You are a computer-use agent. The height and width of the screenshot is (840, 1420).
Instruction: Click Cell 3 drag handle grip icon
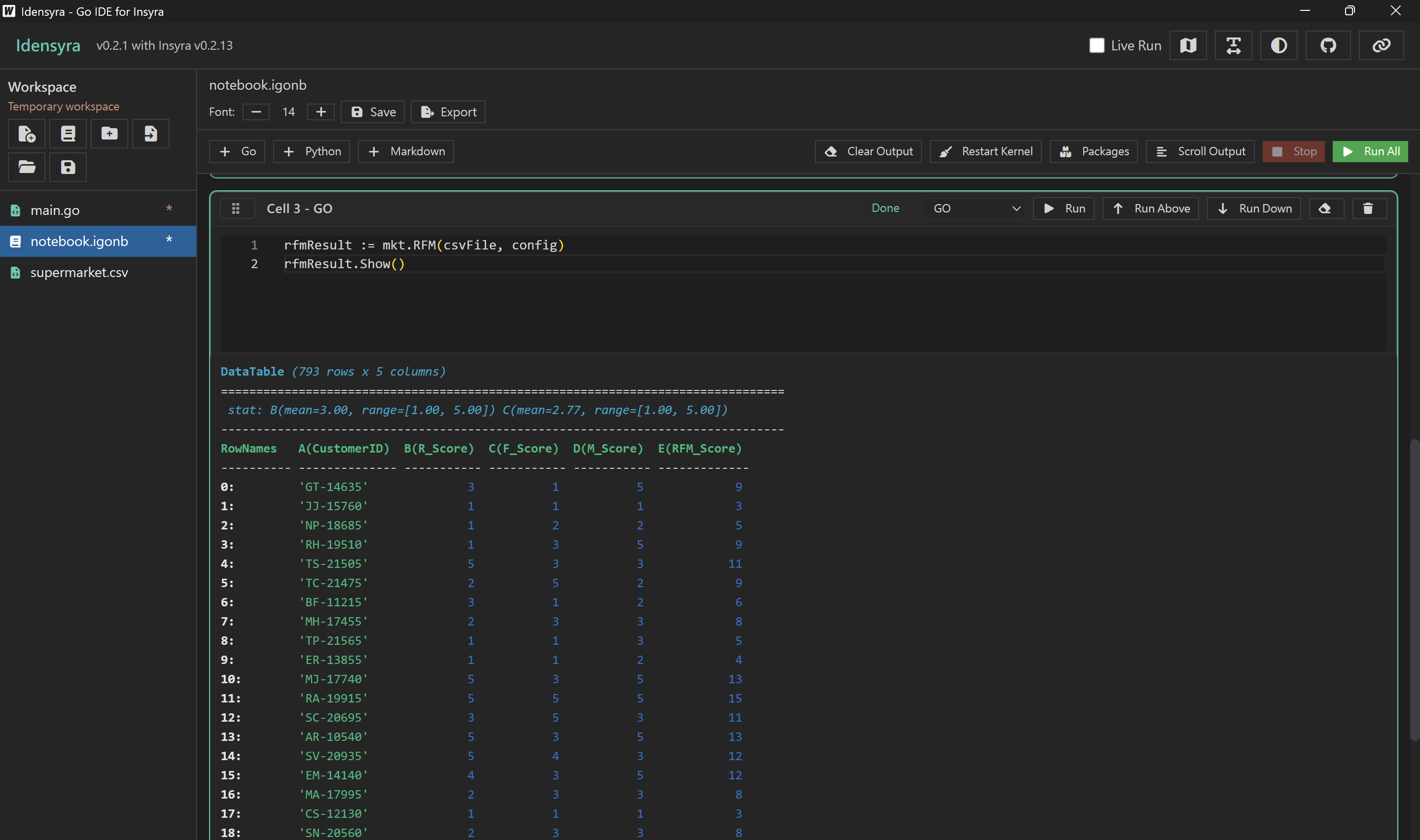coord(236,209)
